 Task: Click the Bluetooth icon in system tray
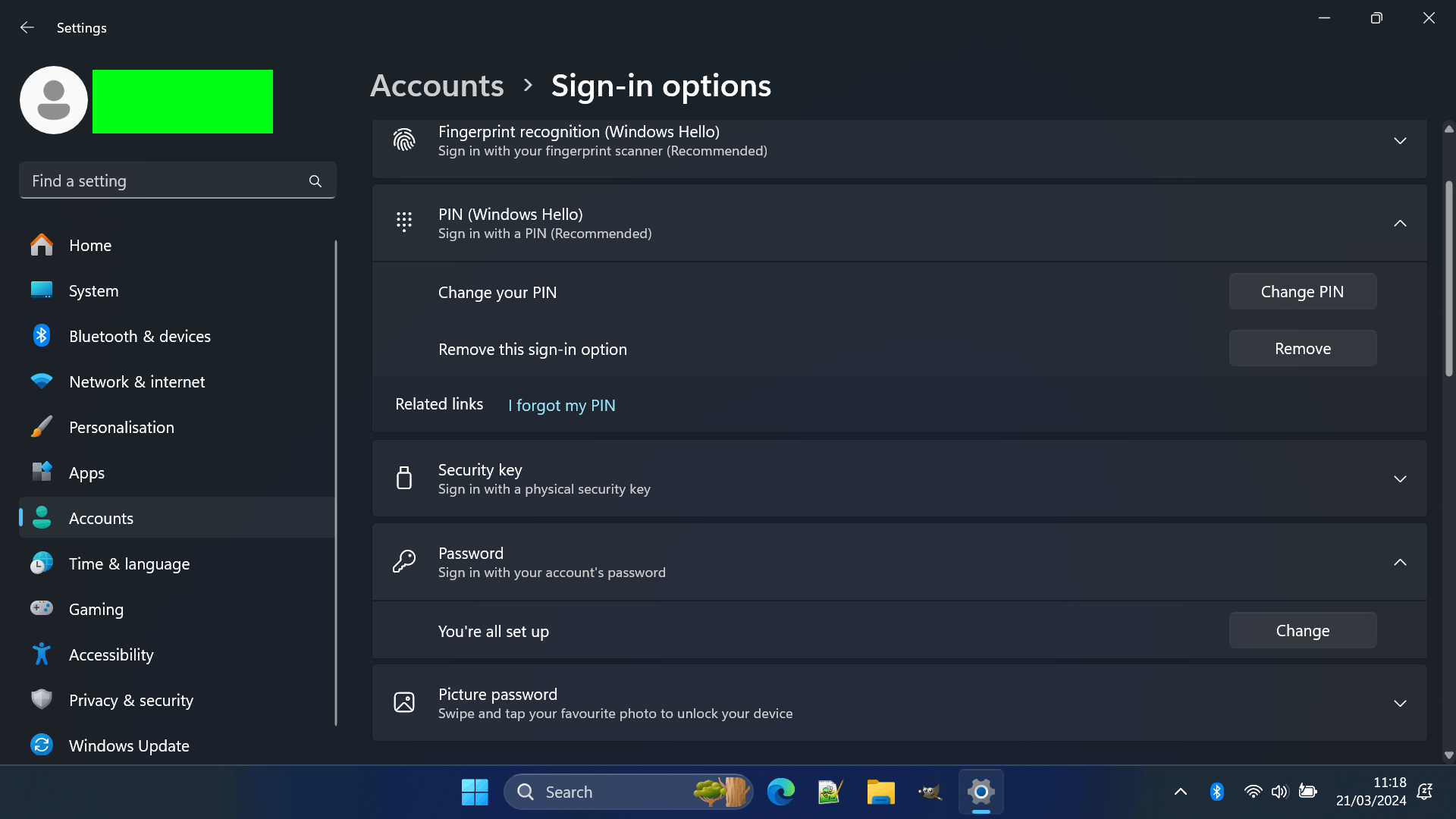coord(1217,792)
